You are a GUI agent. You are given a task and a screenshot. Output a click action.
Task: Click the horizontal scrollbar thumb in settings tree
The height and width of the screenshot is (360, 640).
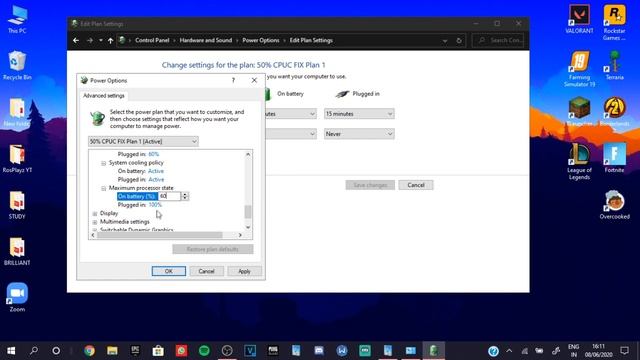coord(160,235)
